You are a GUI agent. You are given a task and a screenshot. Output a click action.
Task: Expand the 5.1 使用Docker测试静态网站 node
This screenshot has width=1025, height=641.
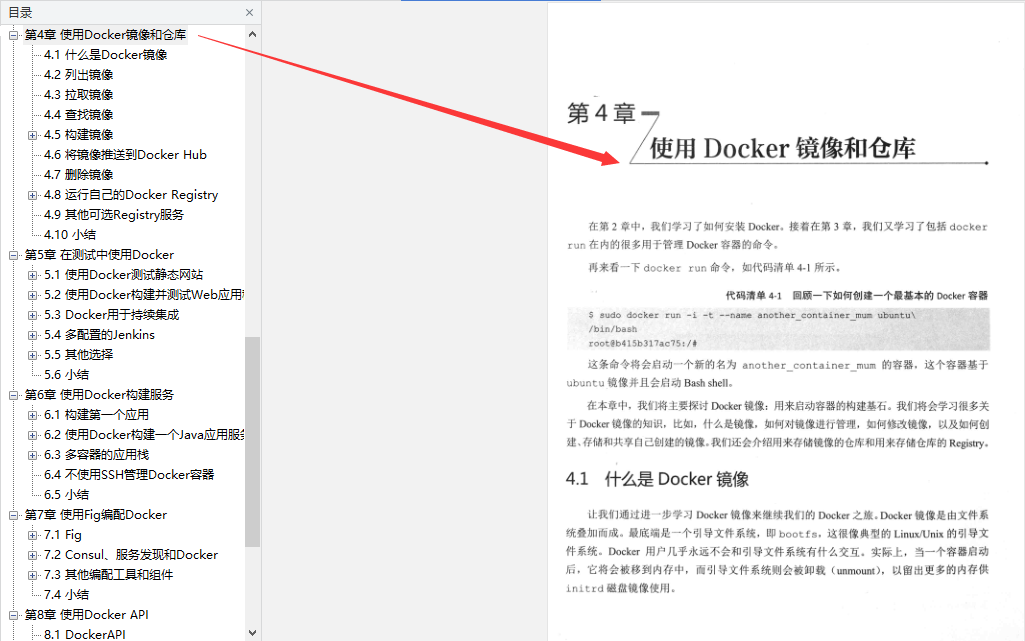tap(33, 276)
